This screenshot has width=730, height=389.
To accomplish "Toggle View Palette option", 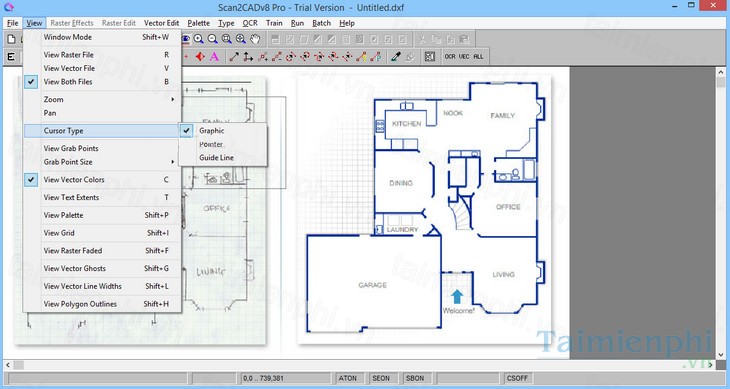I will pos(102,215).
